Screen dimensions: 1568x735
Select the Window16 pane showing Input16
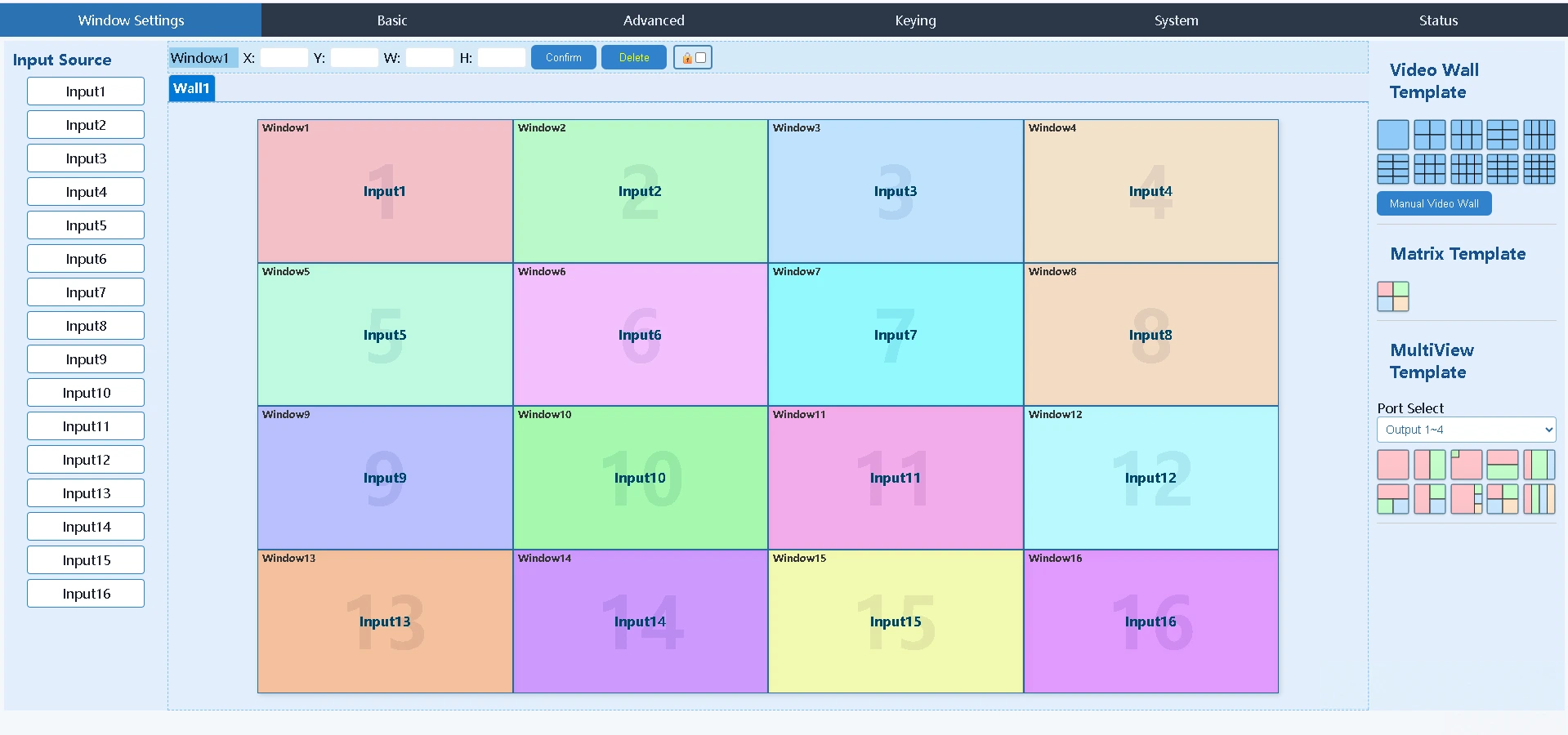tap(1151, 621)
